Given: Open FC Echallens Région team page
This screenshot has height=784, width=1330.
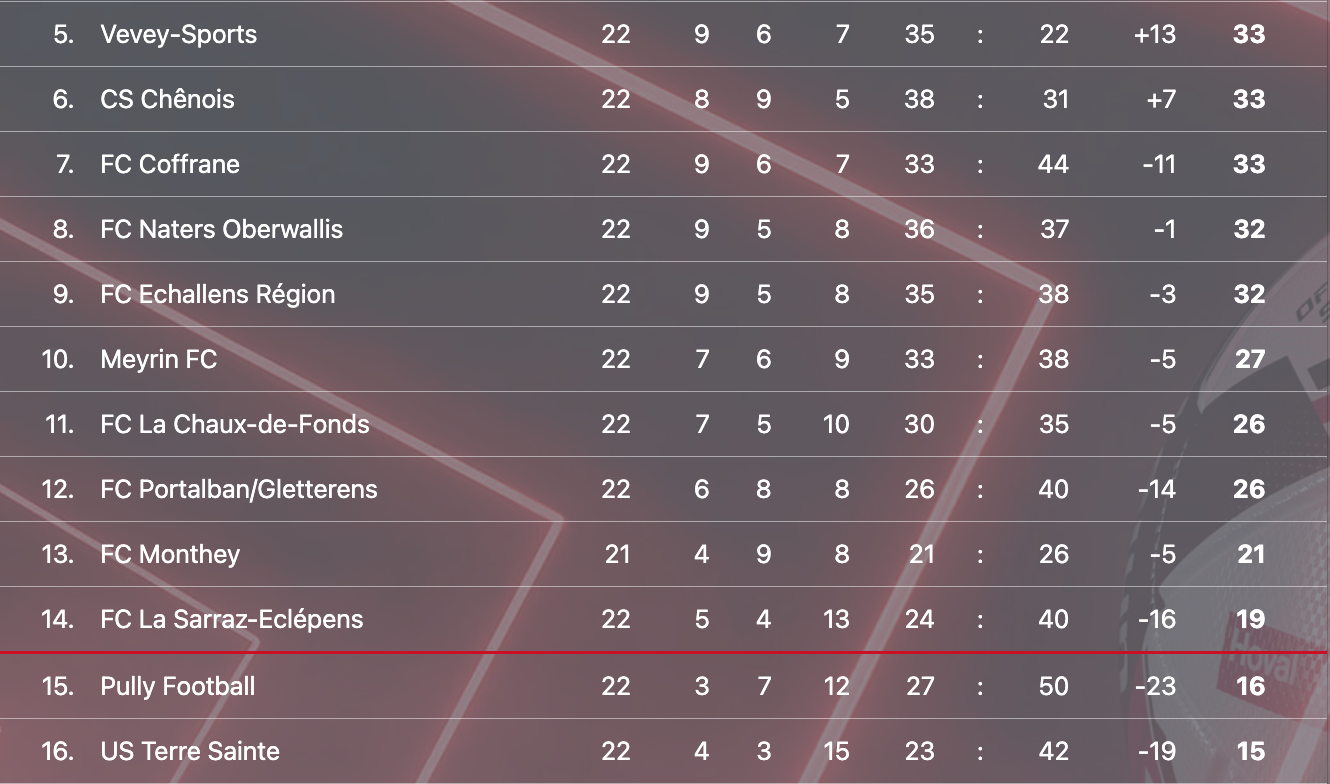Looking at the screenshot, I should (217, 294).
